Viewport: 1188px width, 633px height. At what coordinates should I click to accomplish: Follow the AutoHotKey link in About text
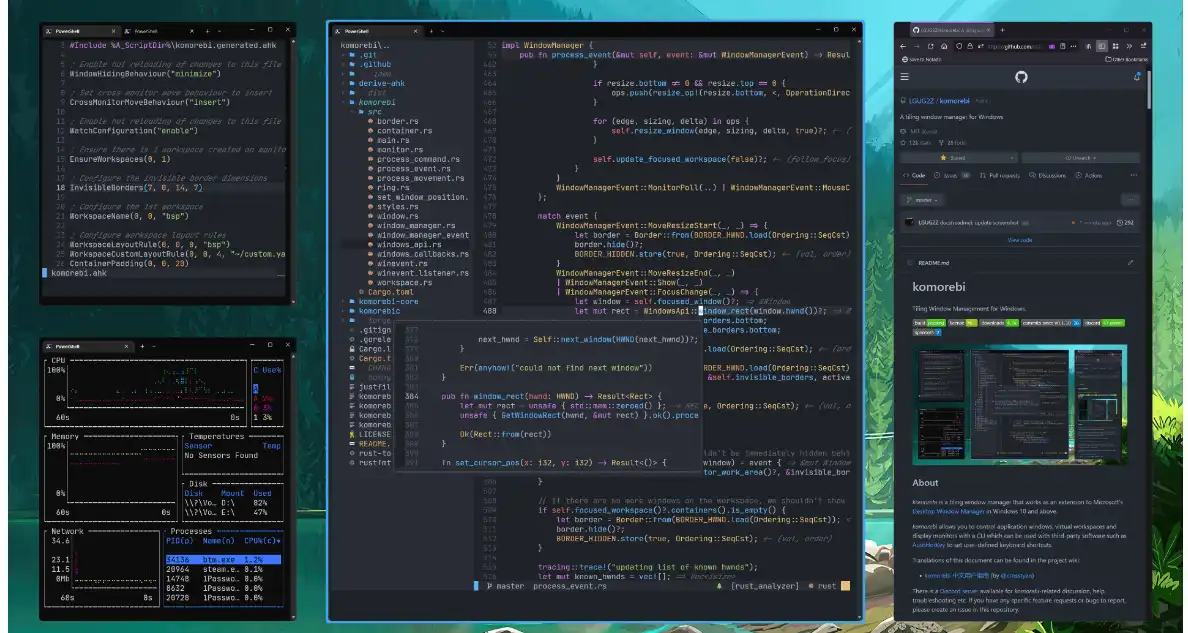click(928, 544)
